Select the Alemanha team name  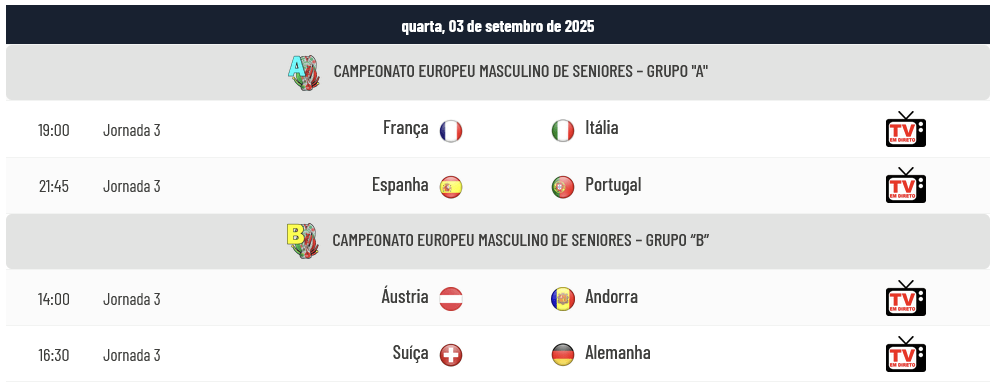point(617,353)
